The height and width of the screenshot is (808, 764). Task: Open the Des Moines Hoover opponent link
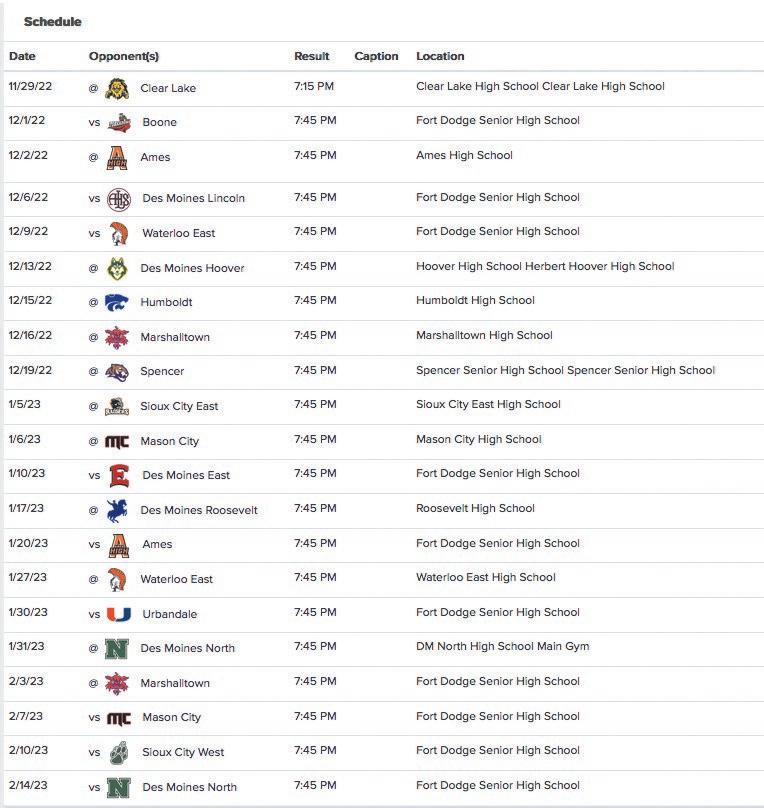pos(192,268)
